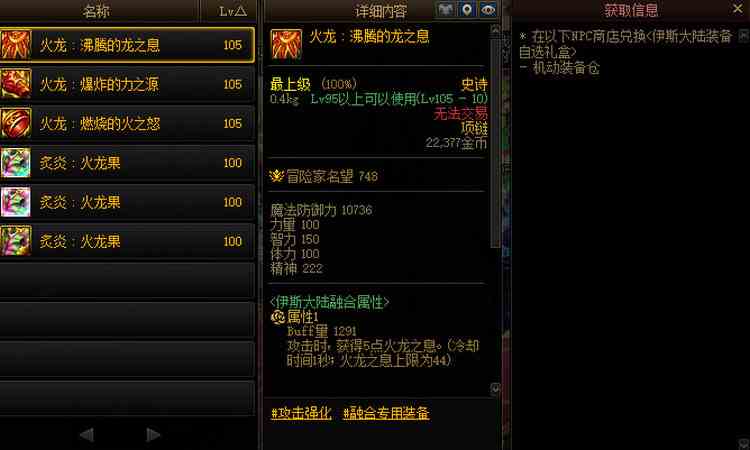Click scroll-up arrow of detail panel
This screenshot has width=750, height=450.
point(495,30)
